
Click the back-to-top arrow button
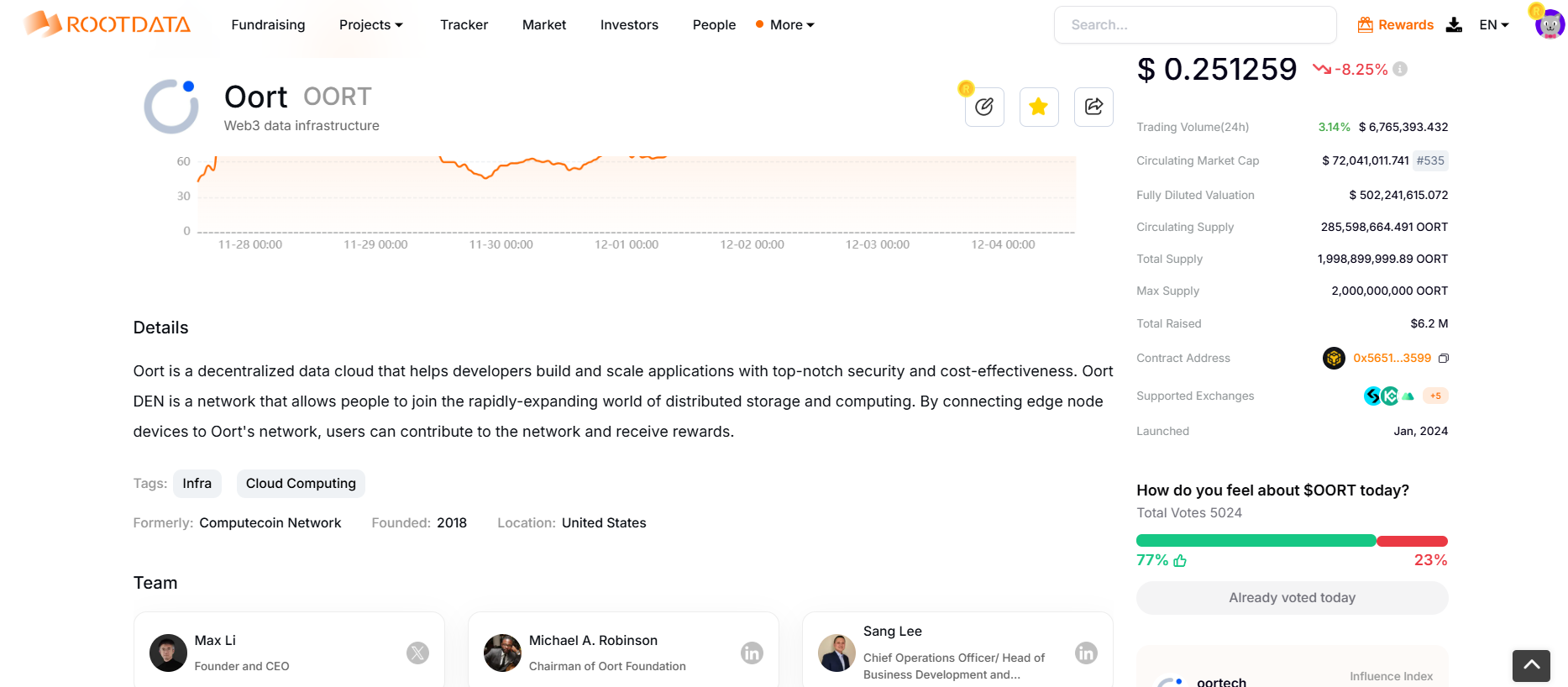pyautogui.click(x=1531, y=665)
